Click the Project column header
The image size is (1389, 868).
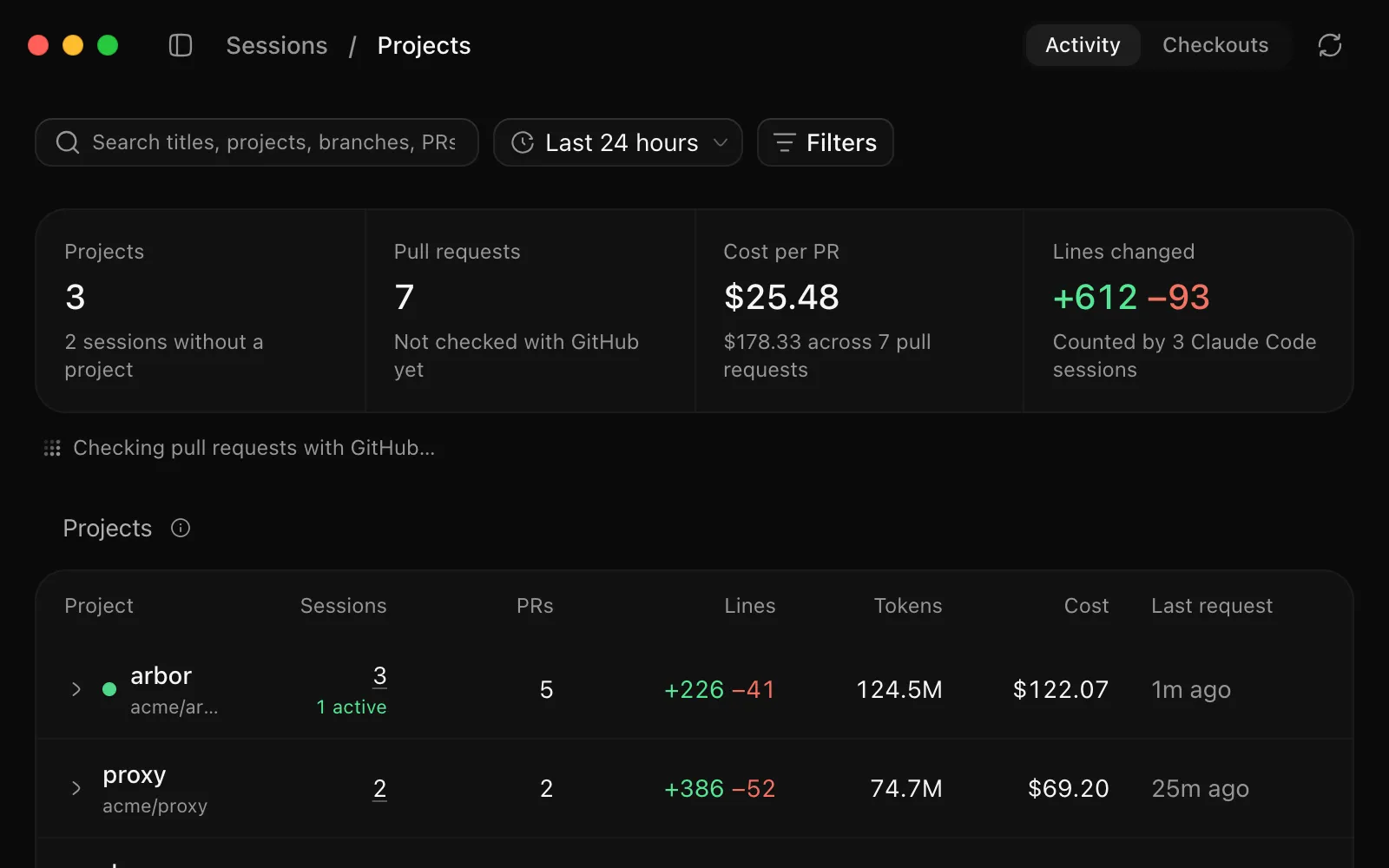pyautogui.click(x=99, y=606)
